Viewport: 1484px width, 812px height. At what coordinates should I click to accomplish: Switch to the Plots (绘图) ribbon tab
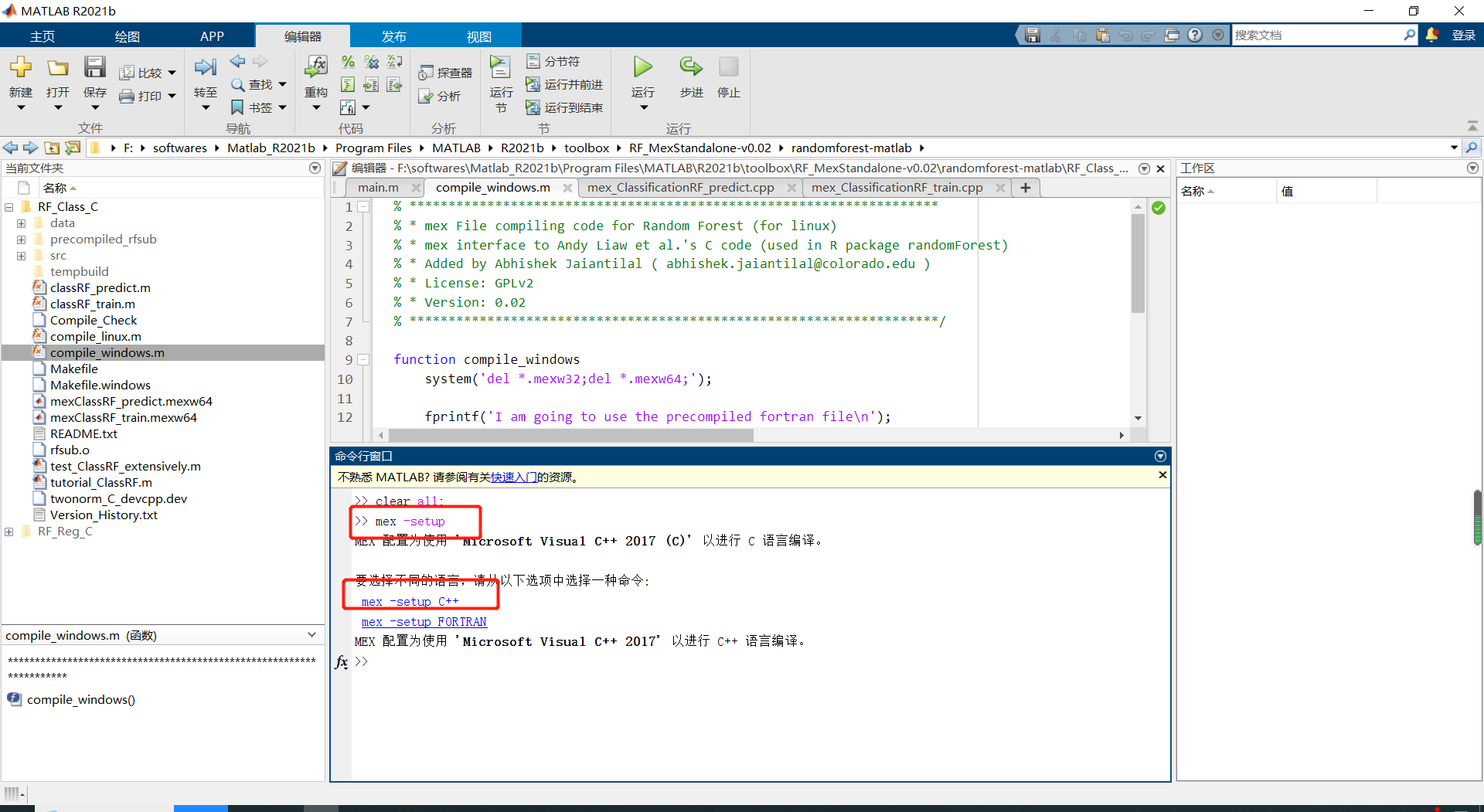(x=128, y=36)
